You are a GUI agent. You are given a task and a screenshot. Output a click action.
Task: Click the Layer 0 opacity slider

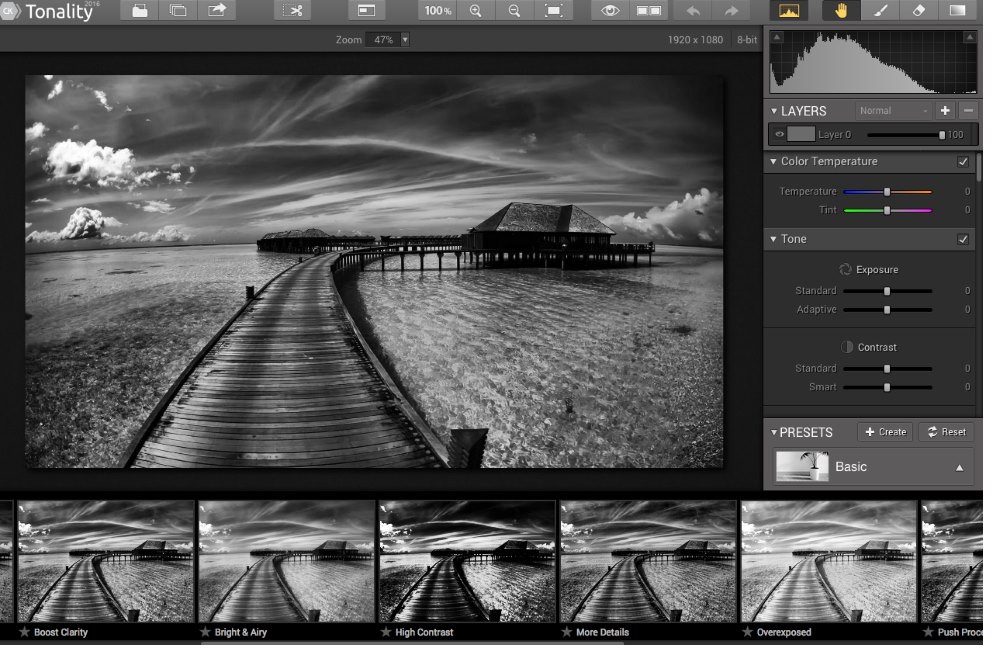(906, 135)
